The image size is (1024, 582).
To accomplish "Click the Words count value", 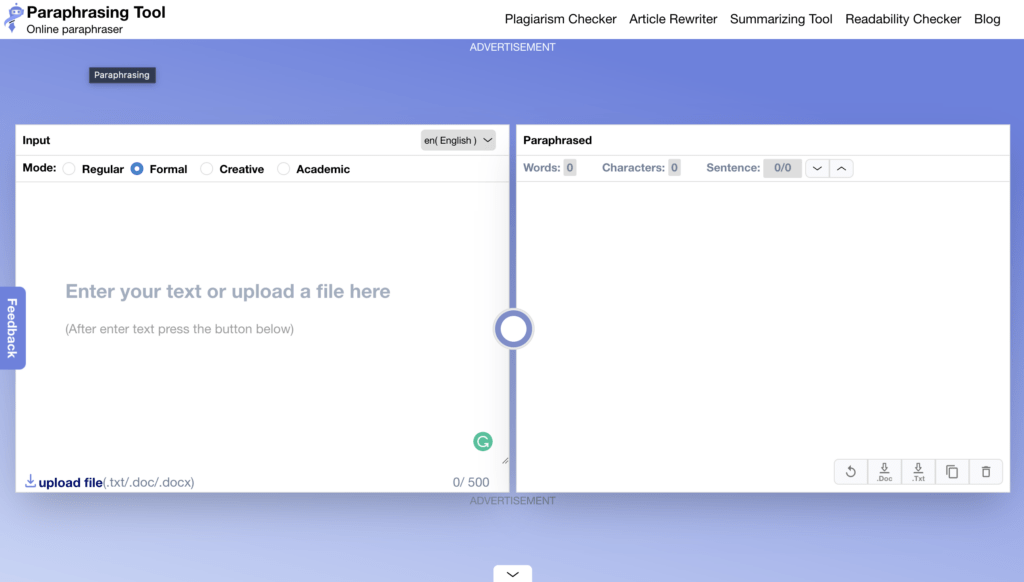I will tap(569, 168).
